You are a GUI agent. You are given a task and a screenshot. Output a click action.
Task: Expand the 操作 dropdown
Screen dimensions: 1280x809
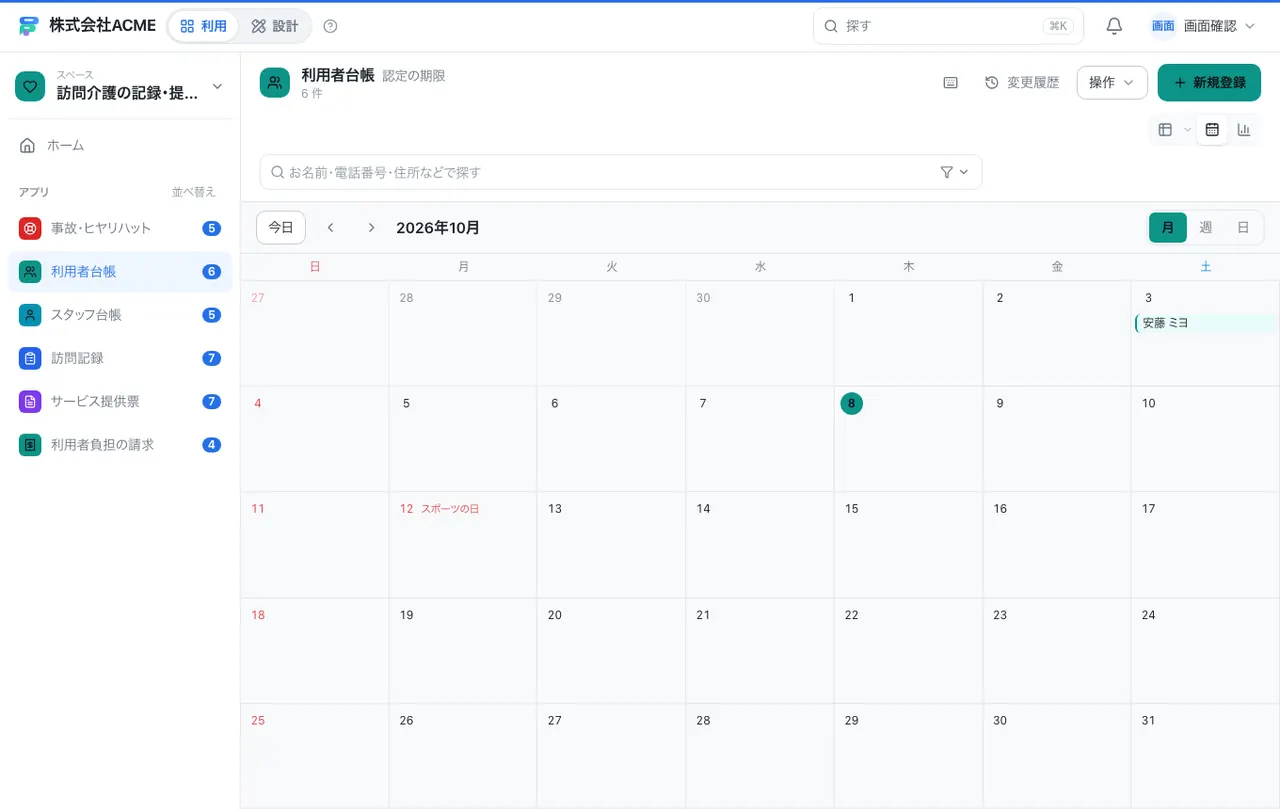[x=1112, y=82]
